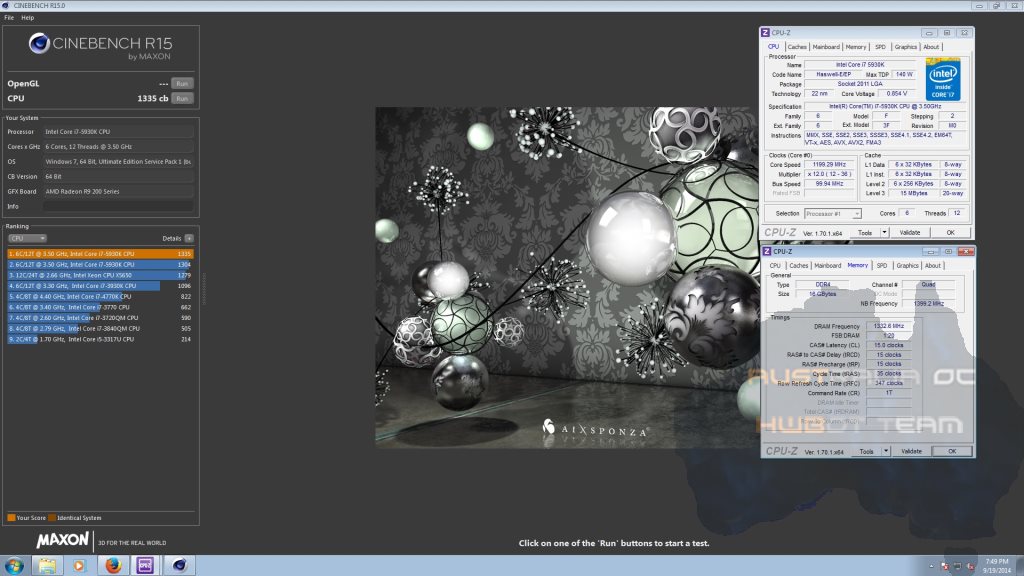This screenshot has height=576, width=1024.
Task: Open Firefox from the taskbar
Action: coord(112,565)
